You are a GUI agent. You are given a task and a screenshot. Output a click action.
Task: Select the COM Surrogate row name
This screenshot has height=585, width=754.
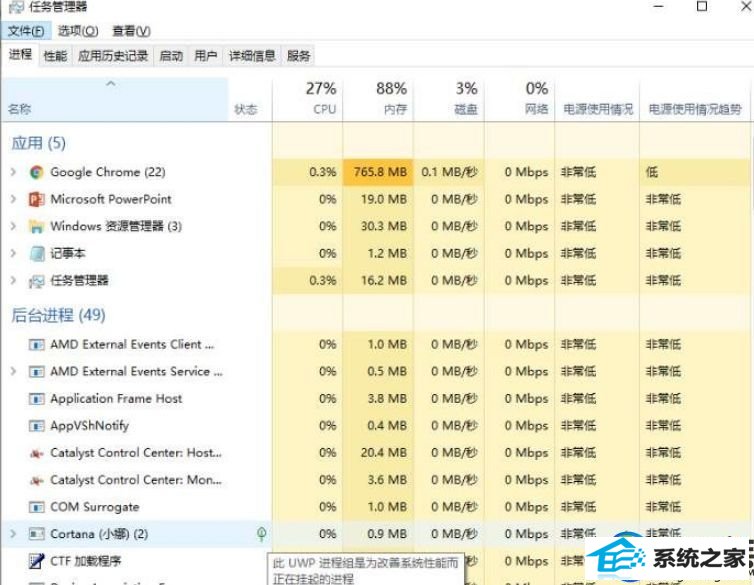tap(94, 507)
